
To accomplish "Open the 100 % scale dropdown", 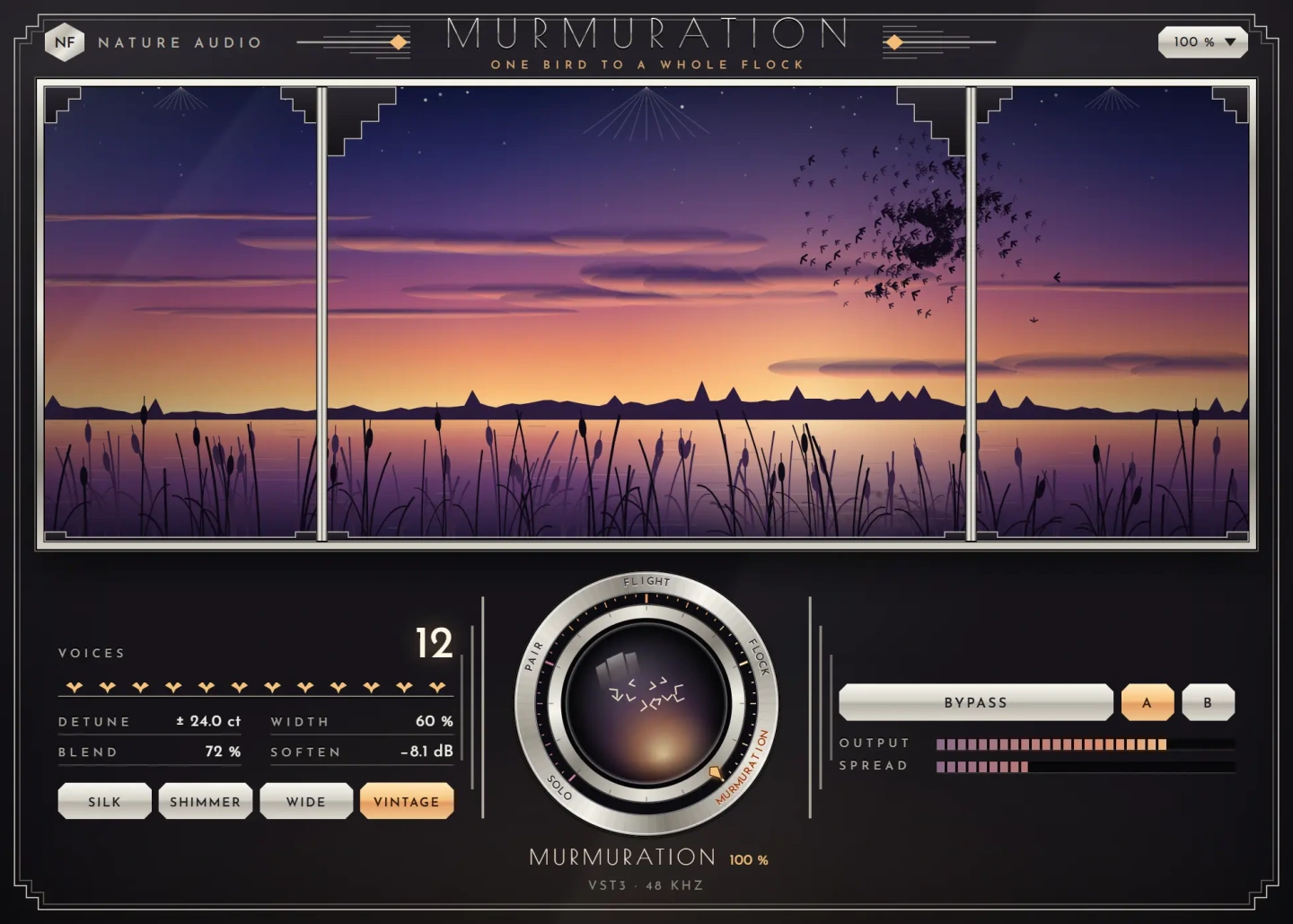I will (x=1203, y=42).
